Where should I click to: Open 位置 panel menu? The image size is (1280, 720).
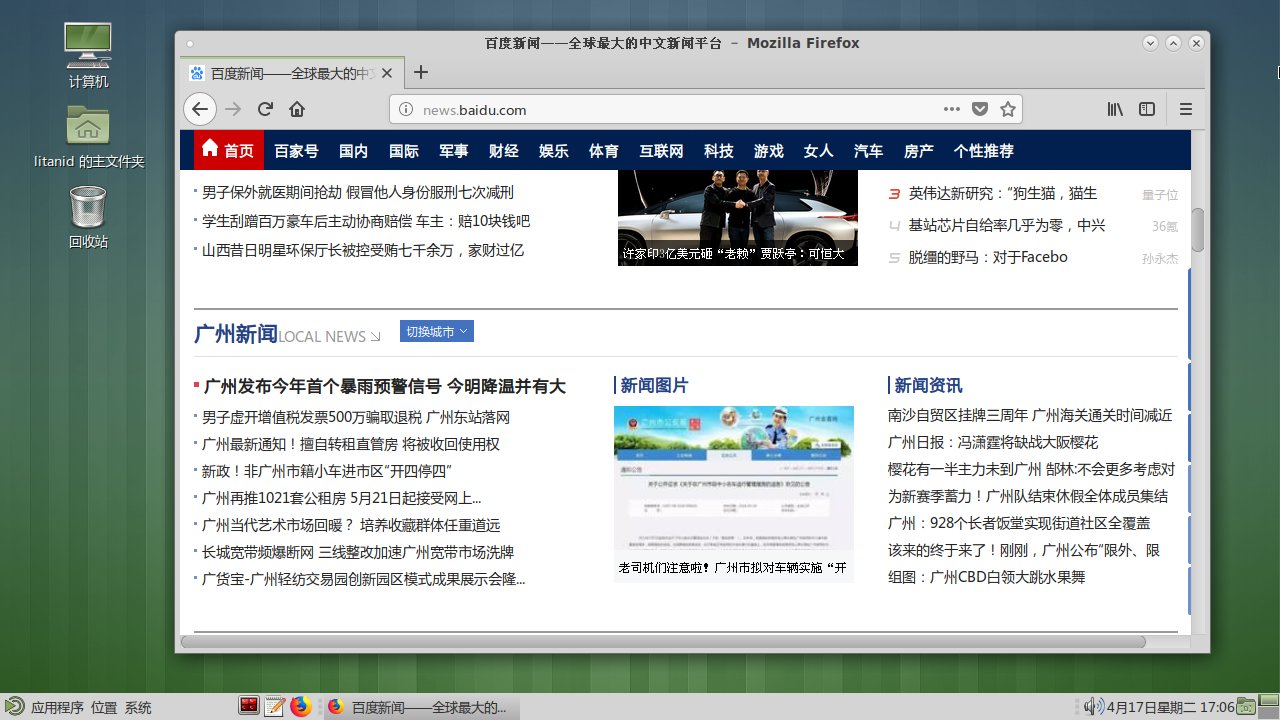point(104,708)
